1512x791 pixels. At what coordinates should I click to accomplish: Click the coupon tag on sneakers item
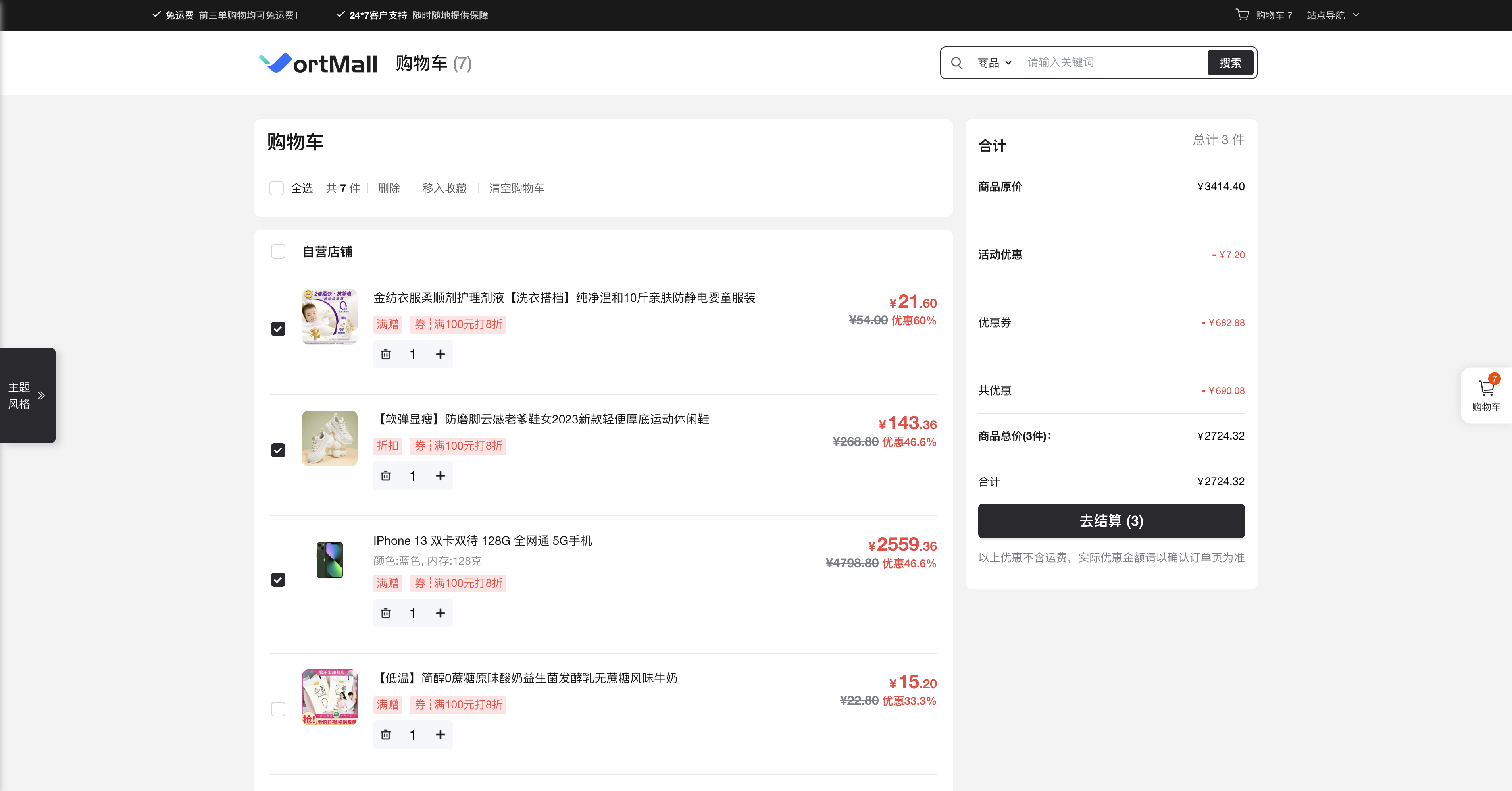coord(458,446)
